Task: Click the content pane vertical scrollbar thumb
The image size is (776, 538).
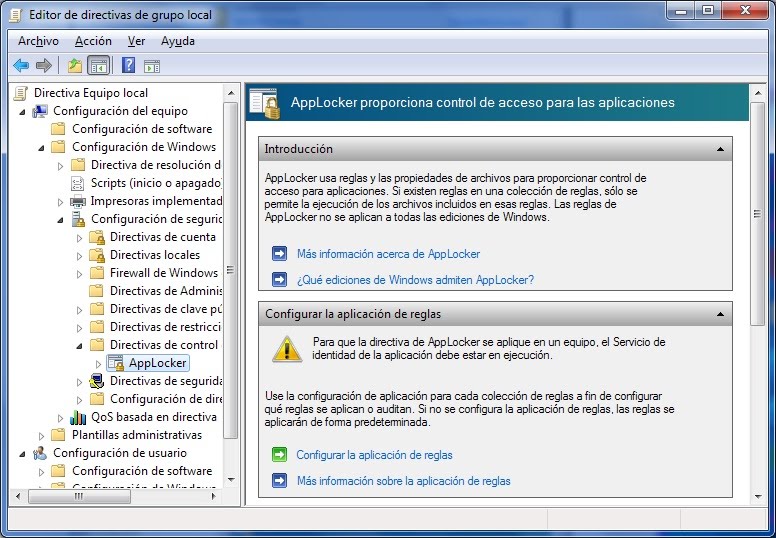Action: [757, 214]
